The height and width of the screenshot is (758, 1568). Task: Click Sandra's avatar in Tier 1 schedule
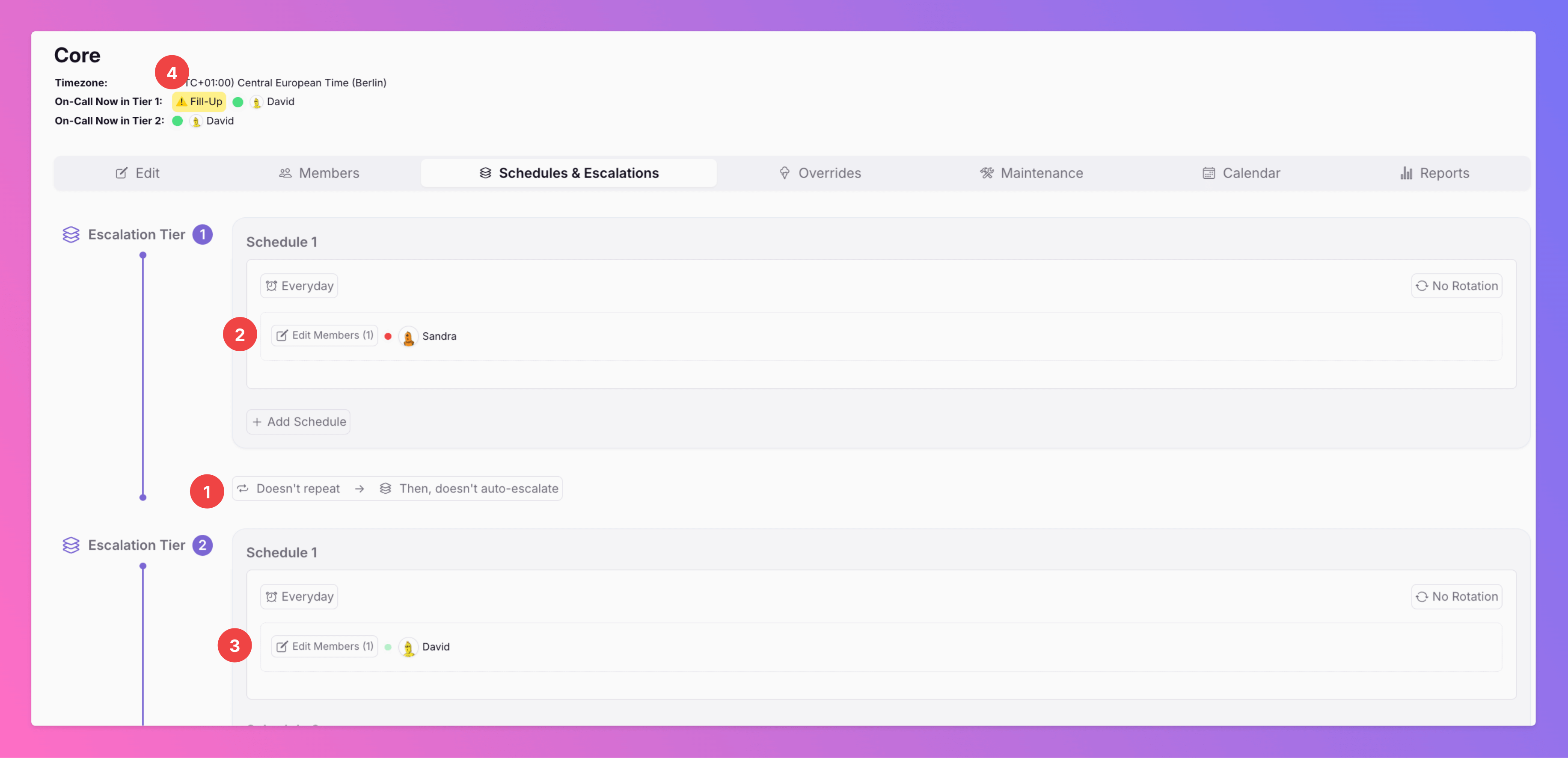tap(408, 336)
